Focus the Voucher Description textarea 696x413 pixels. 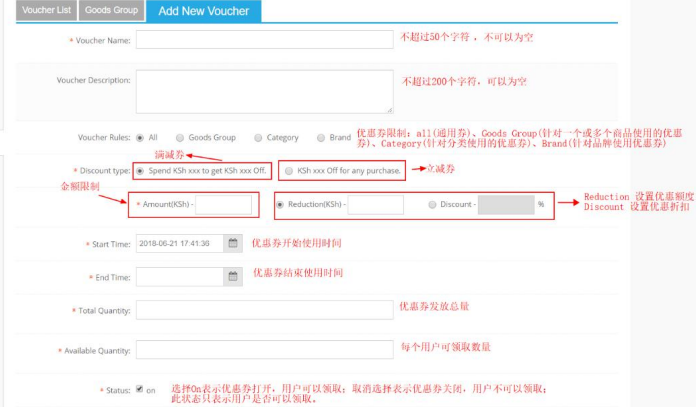click(265, 91)
